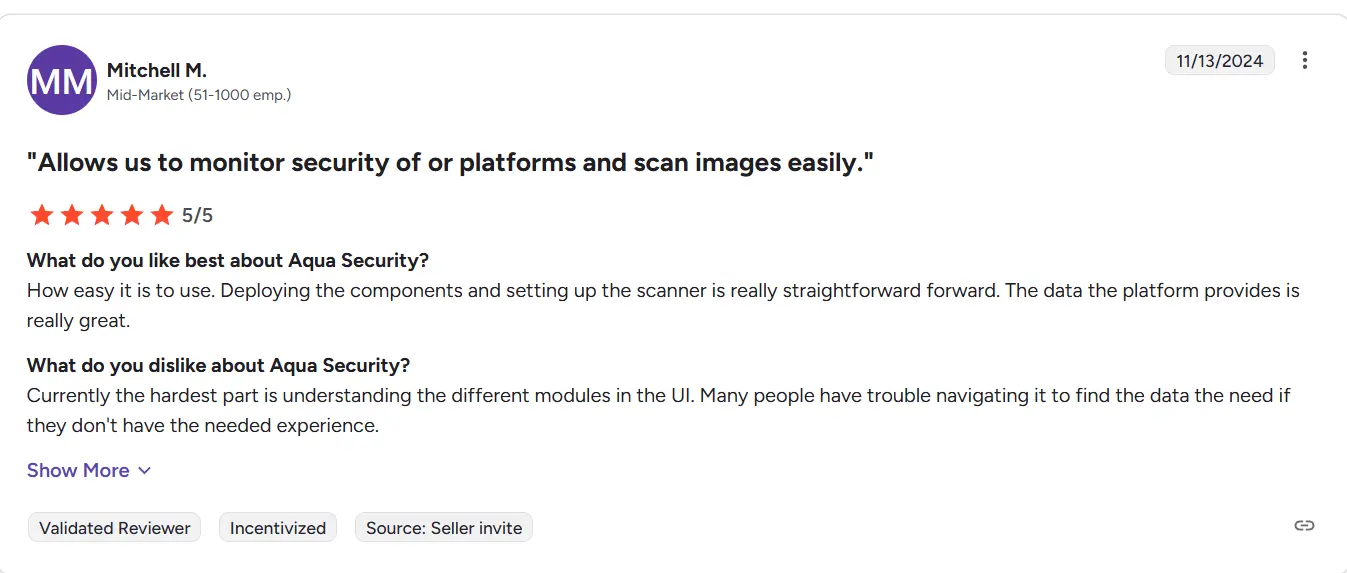Click the Mid-Market (51-1000 emp.) label
The height and width of the screenshot is (573, 1347).
199,95
